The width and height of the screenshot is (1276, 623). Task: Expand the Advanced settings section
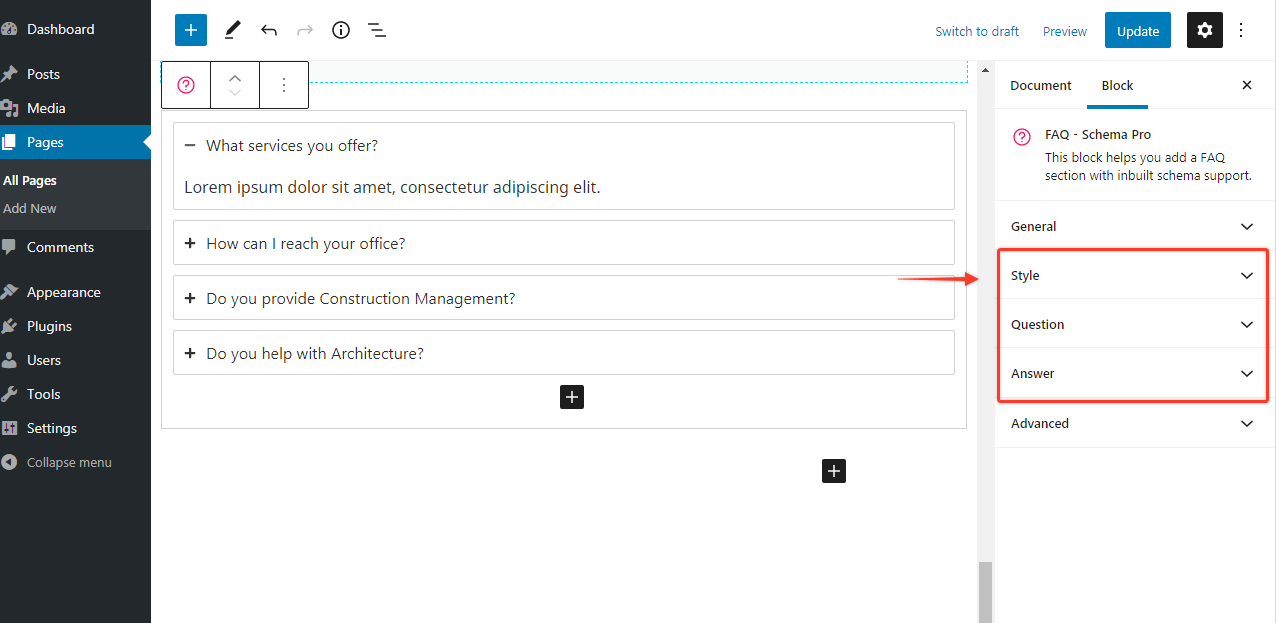(1132, 423)
